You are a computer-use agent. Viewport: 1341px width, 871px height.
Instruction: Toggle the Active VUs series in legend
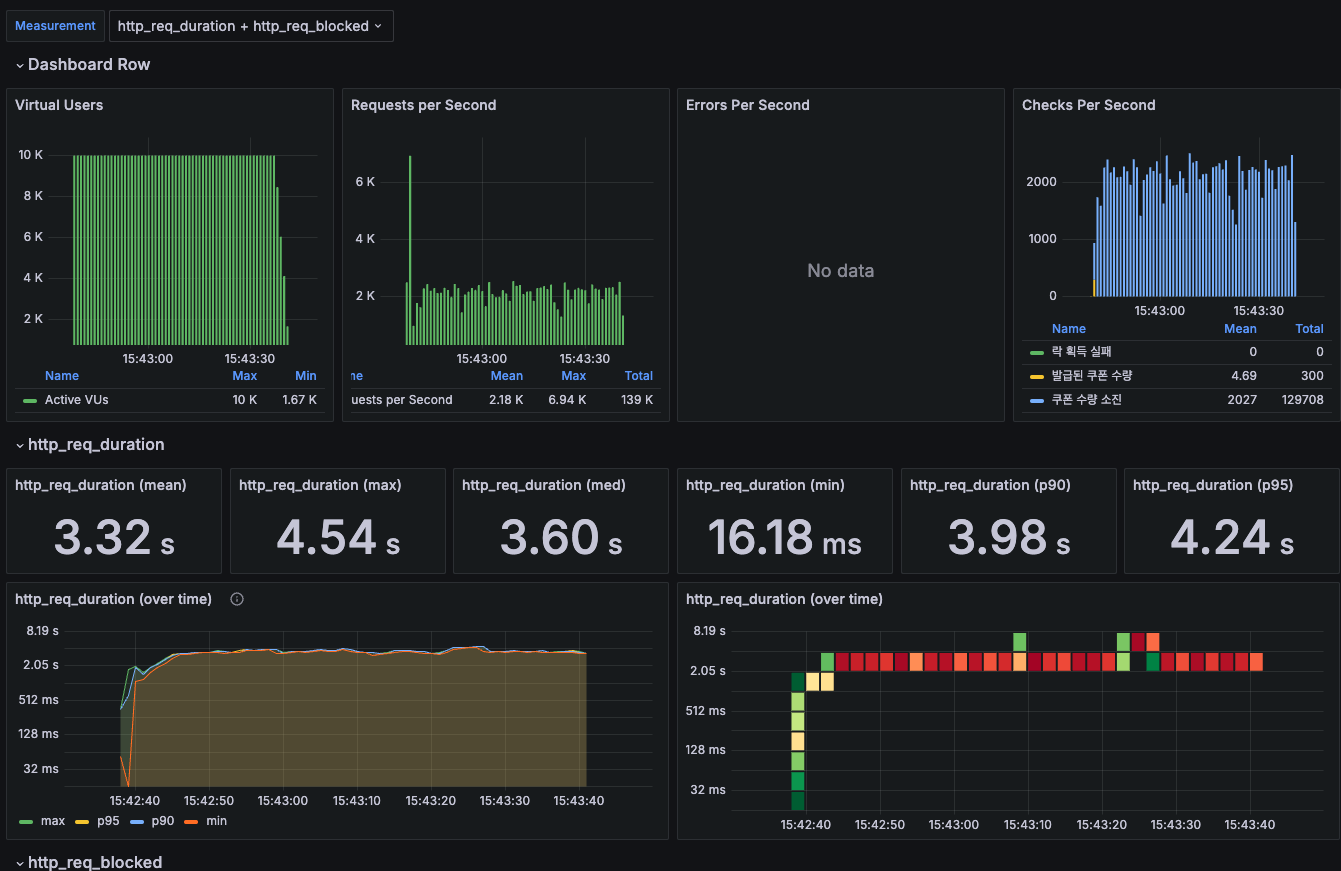[75, 400]
